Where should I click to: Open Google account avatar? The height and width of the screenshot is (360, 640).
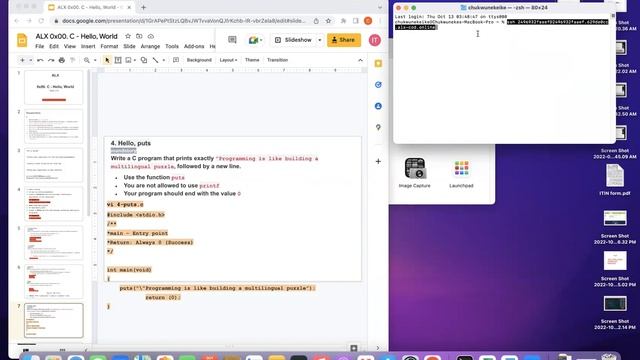coord(375,40)
